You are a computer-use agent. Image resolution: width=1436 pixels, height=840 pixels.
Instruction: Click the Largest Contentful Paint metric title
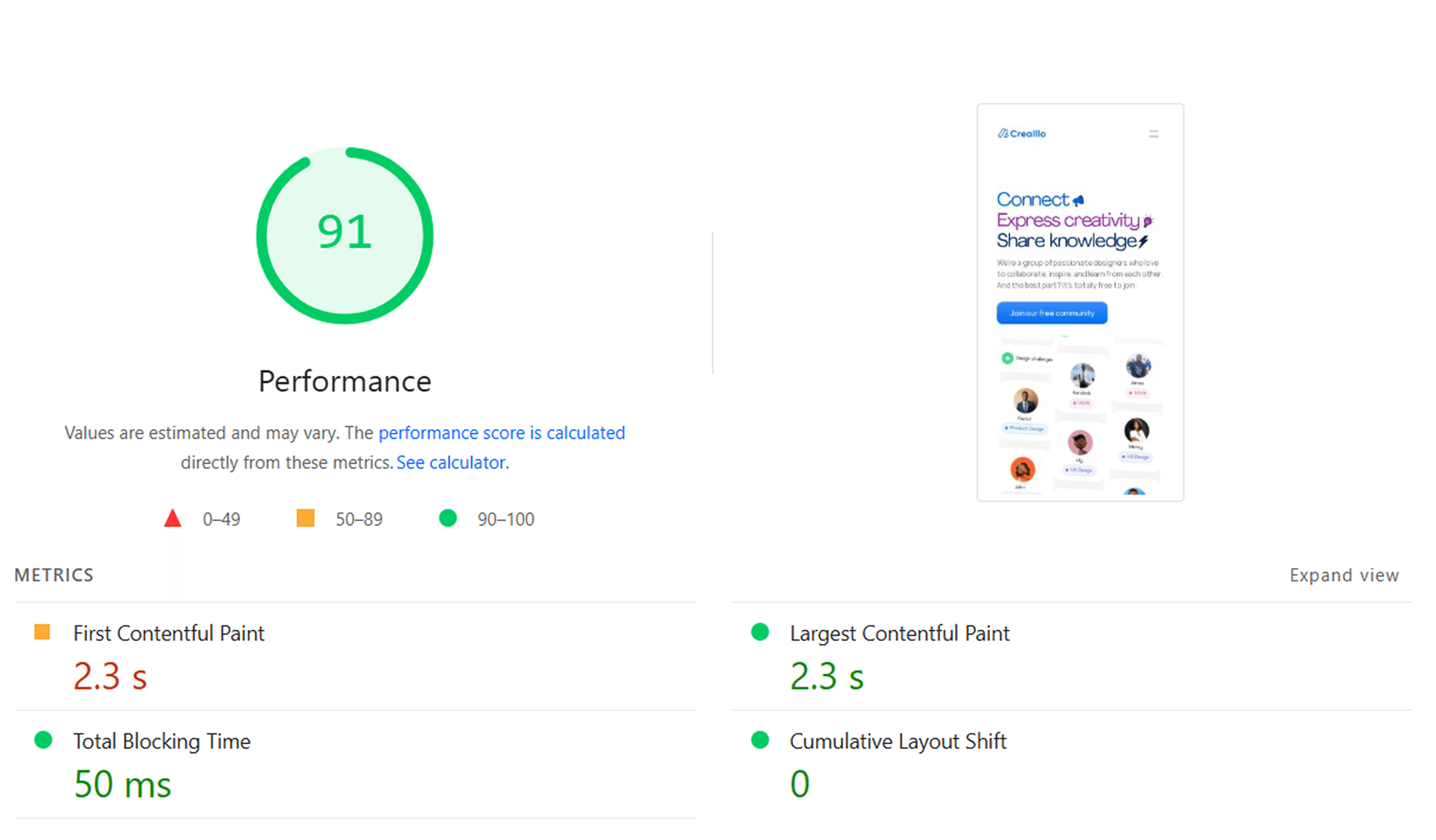pos(899,633)
